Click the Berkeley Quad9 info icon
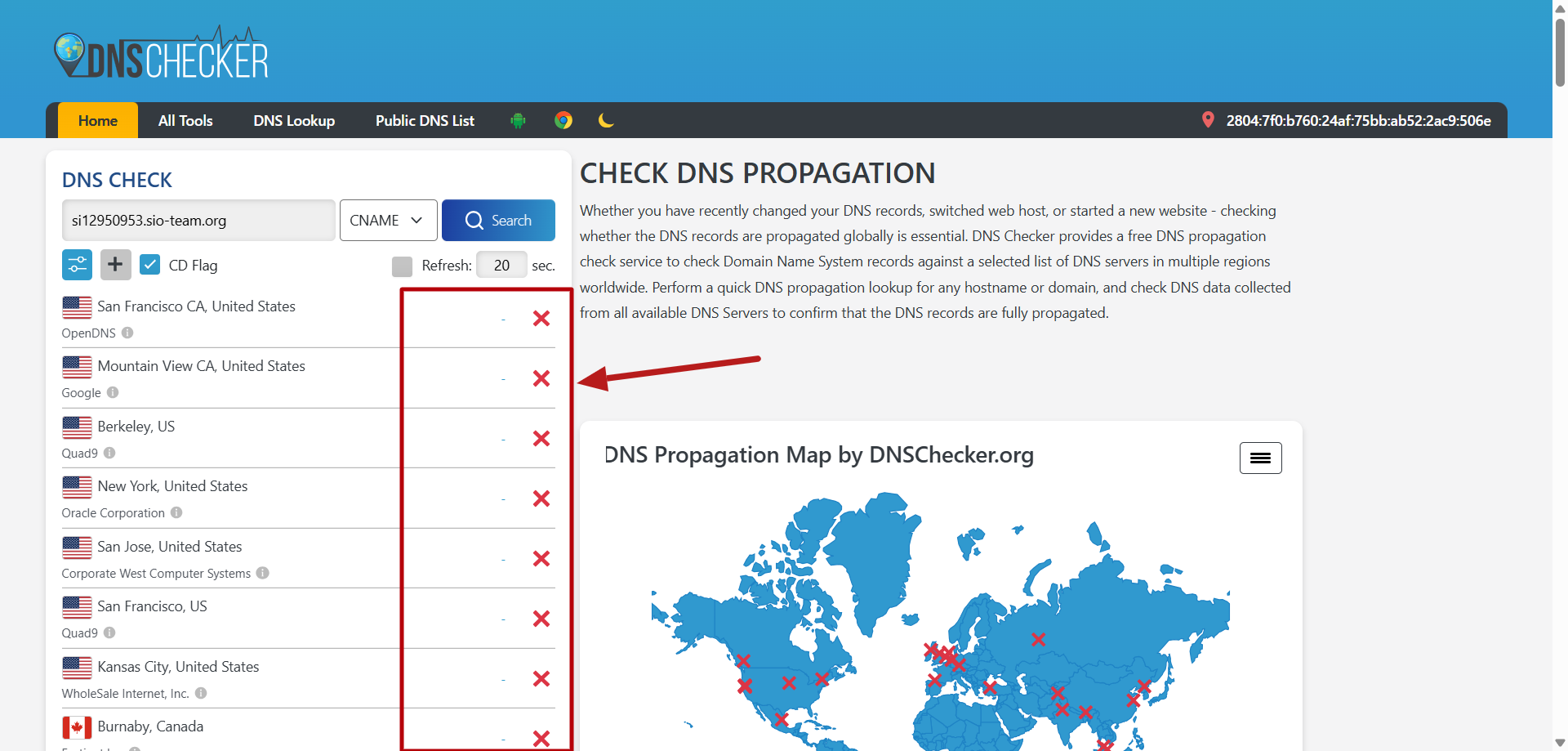 (x=109, y=453)
